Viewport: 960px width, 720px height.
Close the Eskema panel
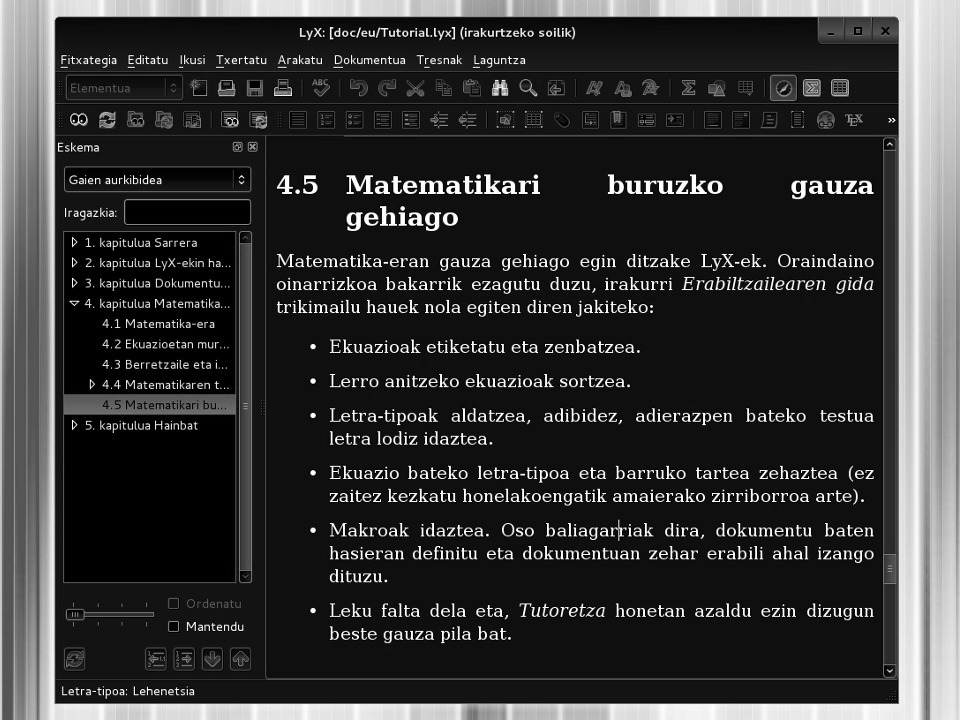coord(253,147)
